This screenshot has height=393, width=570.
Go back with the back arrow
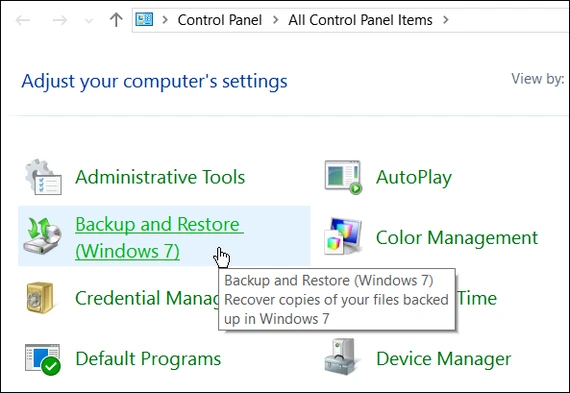(23, 20)
